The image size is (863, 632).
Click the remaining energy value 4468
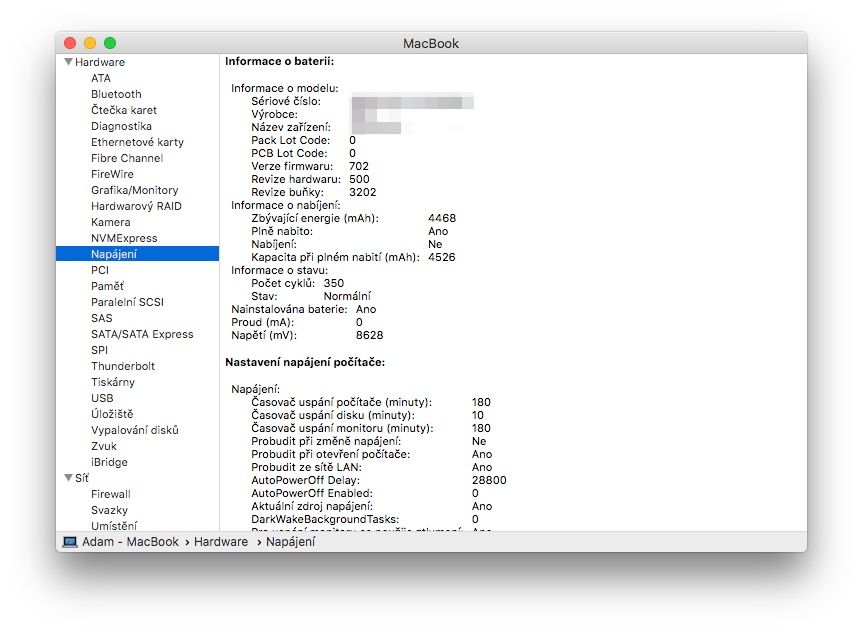(x=442, y=218)
